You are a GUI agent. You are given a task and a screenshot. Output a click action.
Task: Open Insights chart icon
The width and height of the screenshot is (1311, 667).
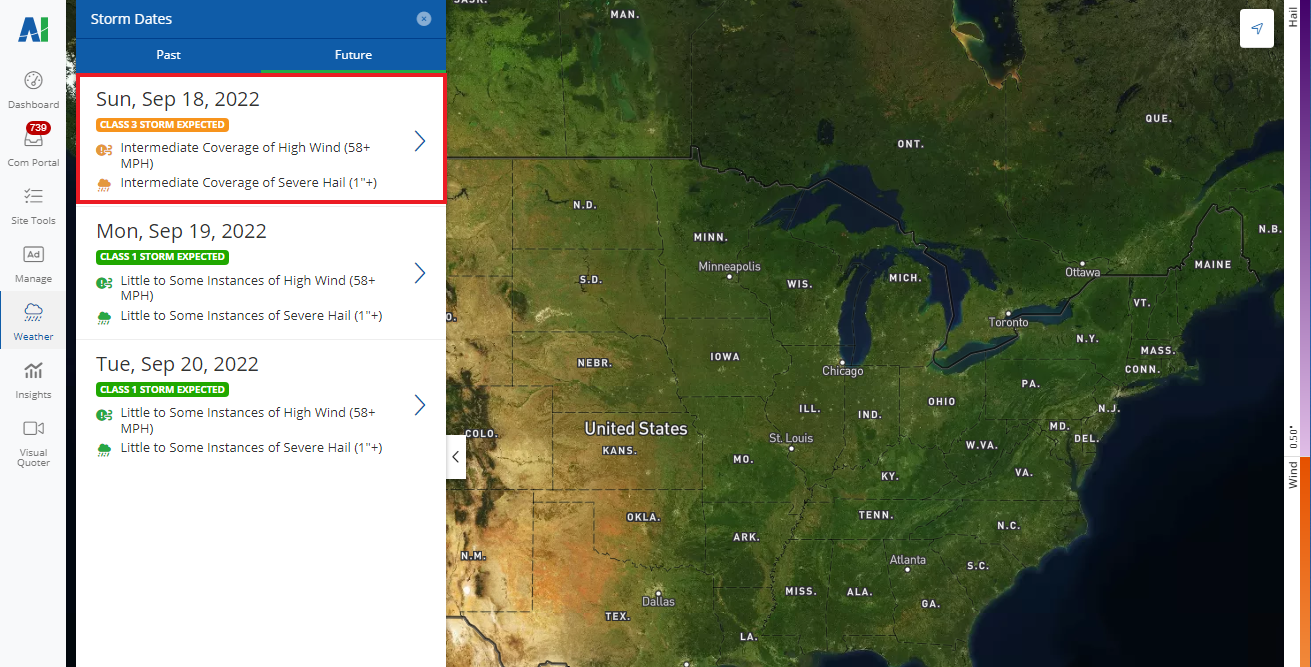[x=33, y=371]
